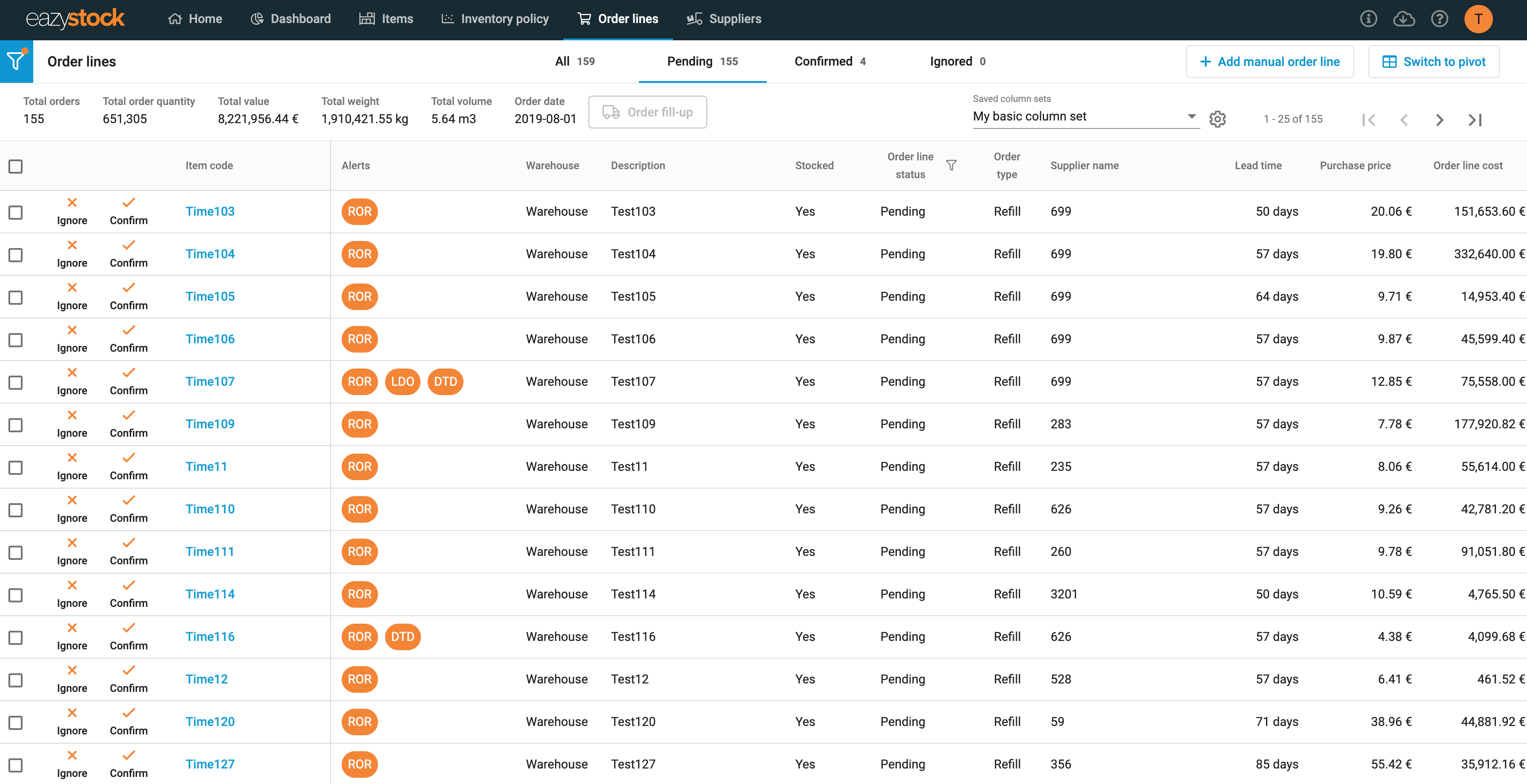Image resolution: width=1527 pixels, height=784 pixels.
Task: Open the user avatar T menu
Action: tap(1478, 19)
